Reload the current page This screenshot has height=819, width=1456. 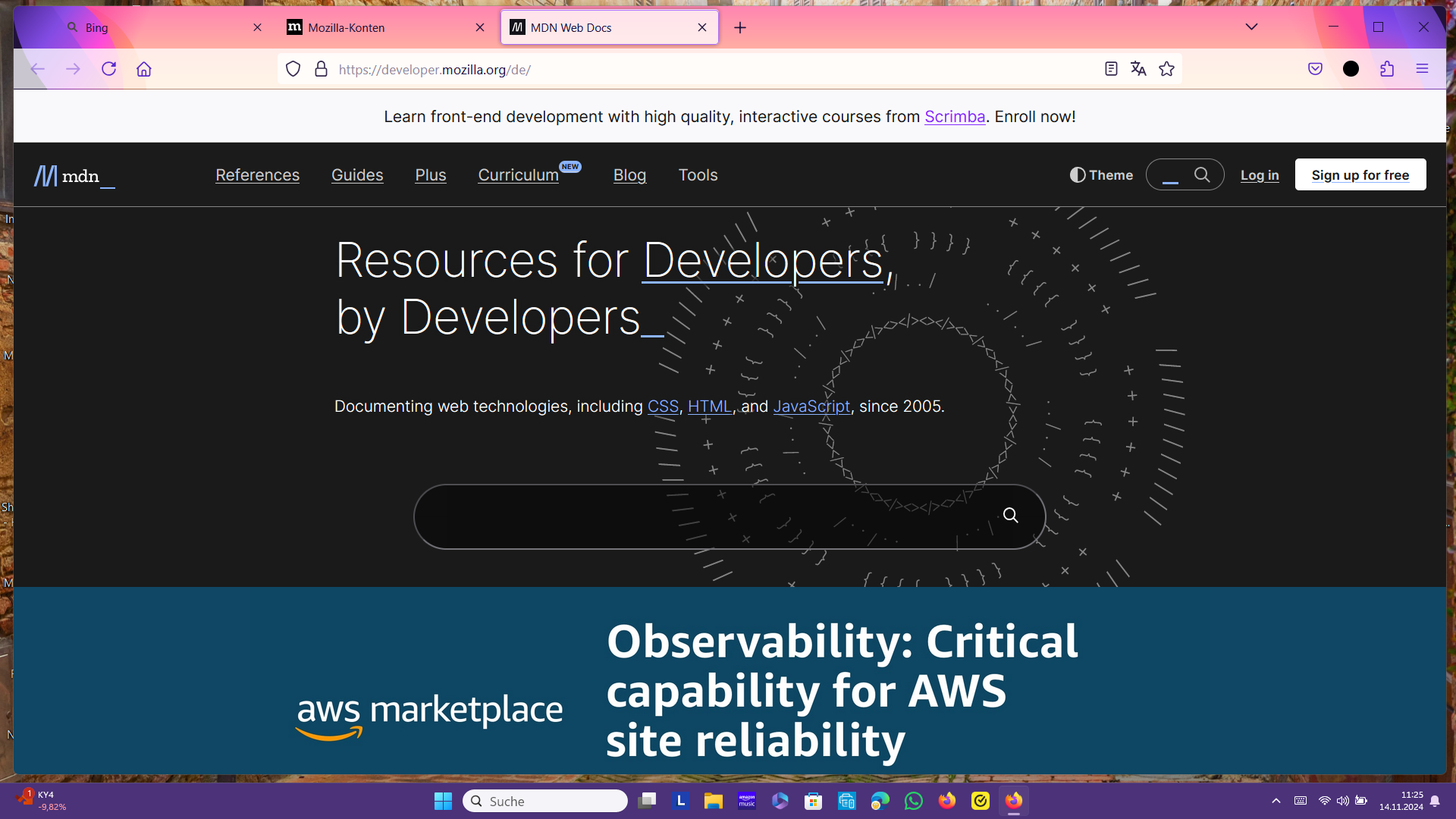pos(108,69)
